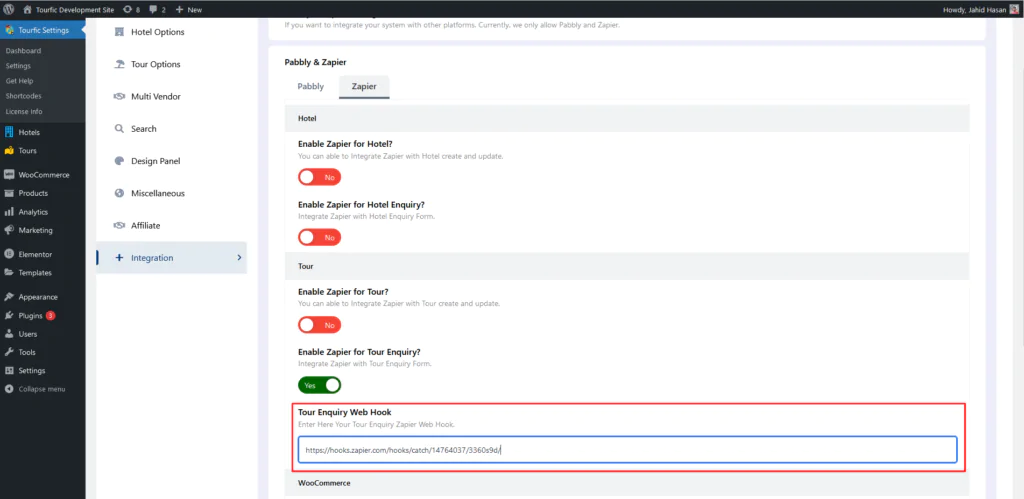Click the Settings sliders icon in sidebar
This screenshot has width=1024, height=499.
click(x=8, y=370)
